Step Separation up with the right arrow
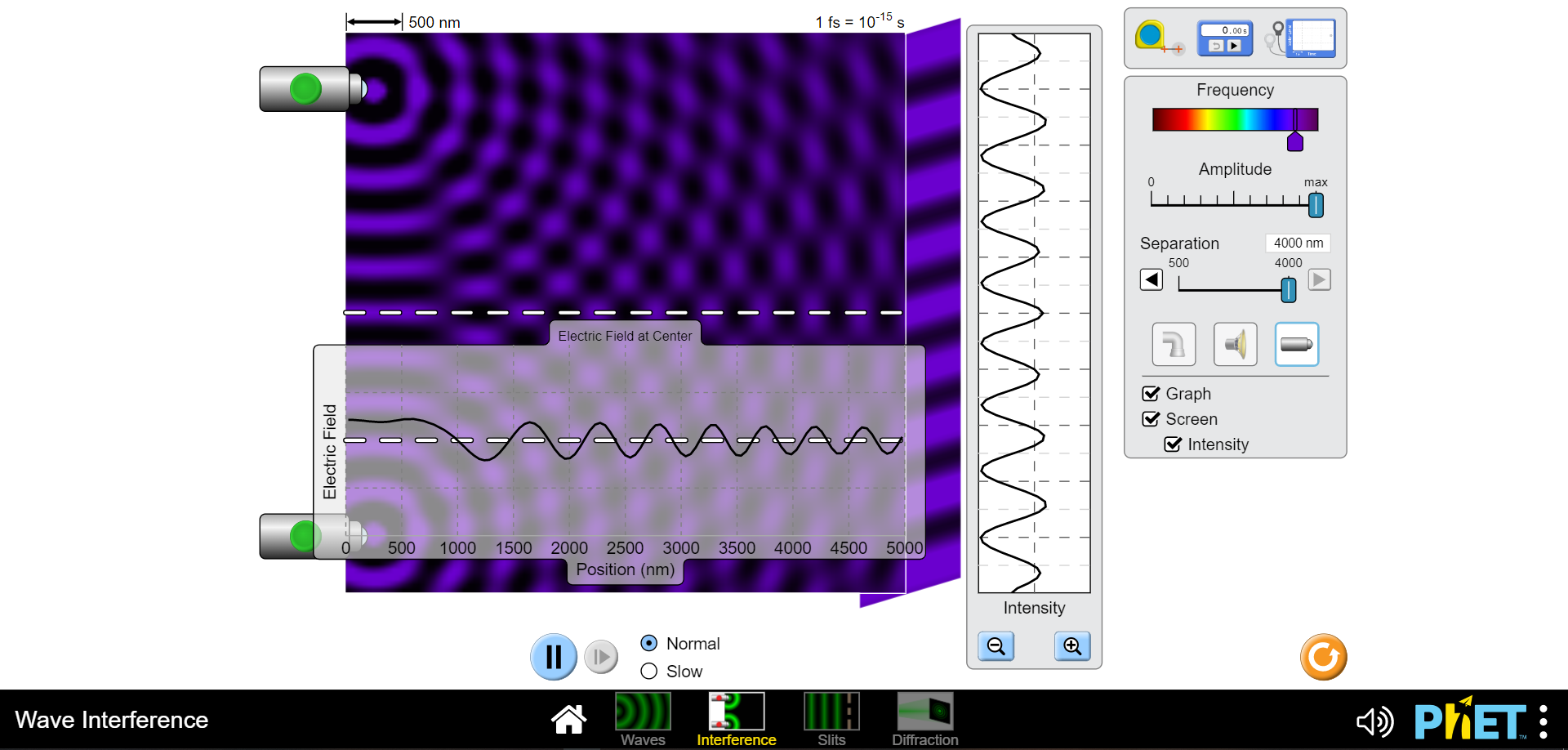Image resolution: width=1568 pixels, height=750 pixels. pyautogui.click(x=1321, y=279)
